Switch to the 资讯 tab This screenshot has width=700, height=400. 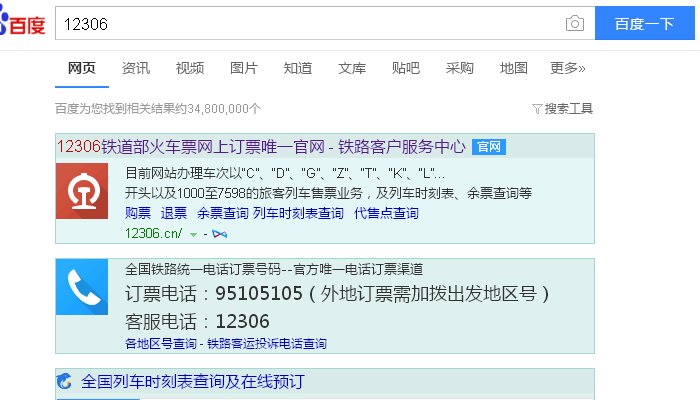point(136,68)
